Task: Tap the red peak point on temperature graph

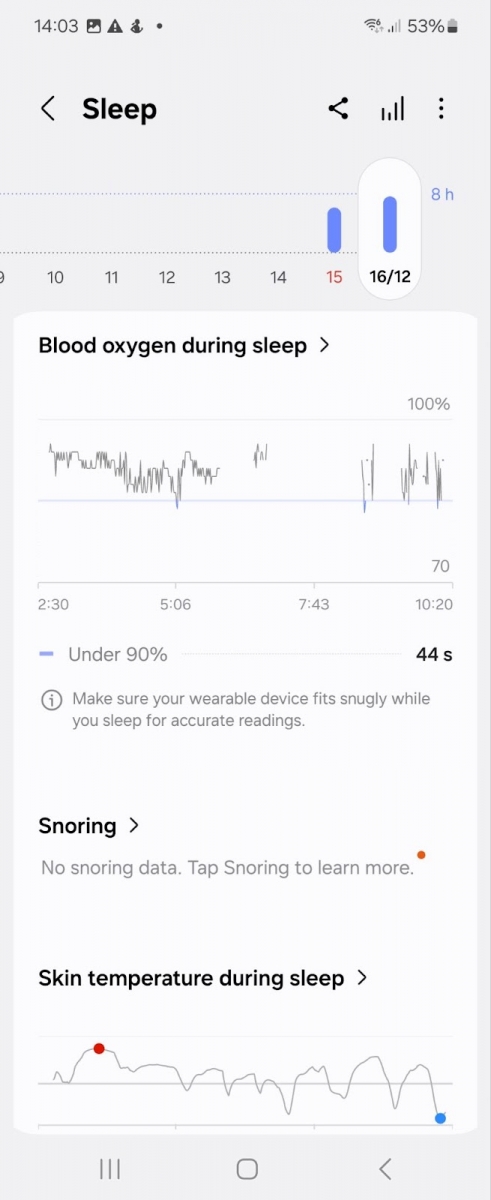Action: point(99,1048)
